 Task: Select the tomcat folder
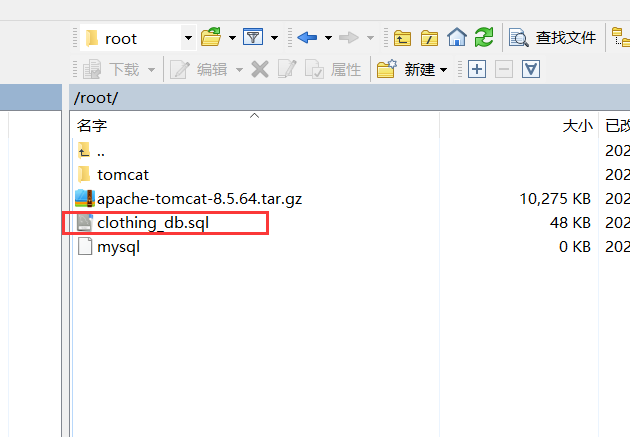[113, 175]
